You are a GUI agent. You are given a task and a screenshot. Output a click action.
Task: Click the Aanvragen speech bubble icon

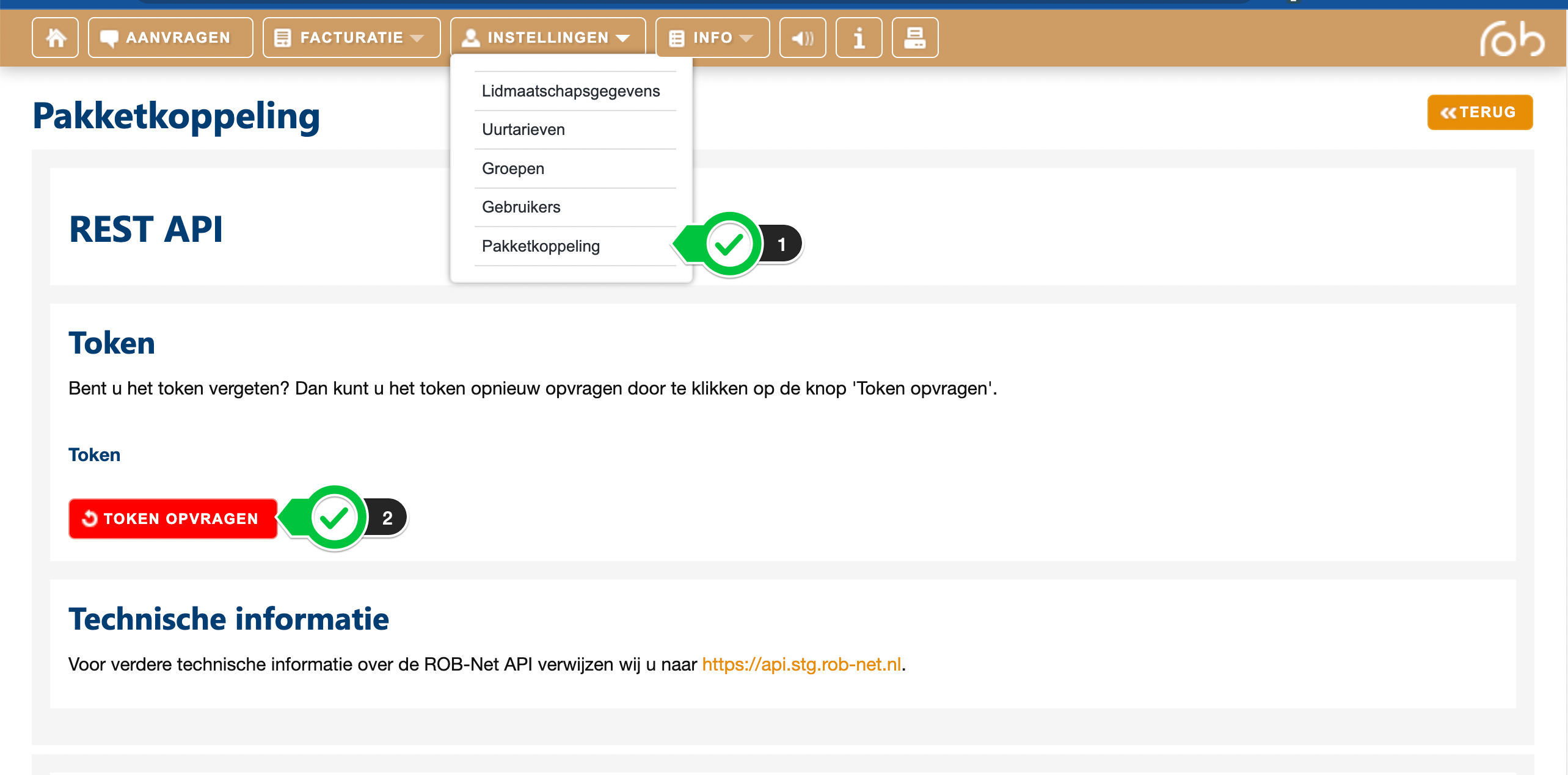coord(109,38)
